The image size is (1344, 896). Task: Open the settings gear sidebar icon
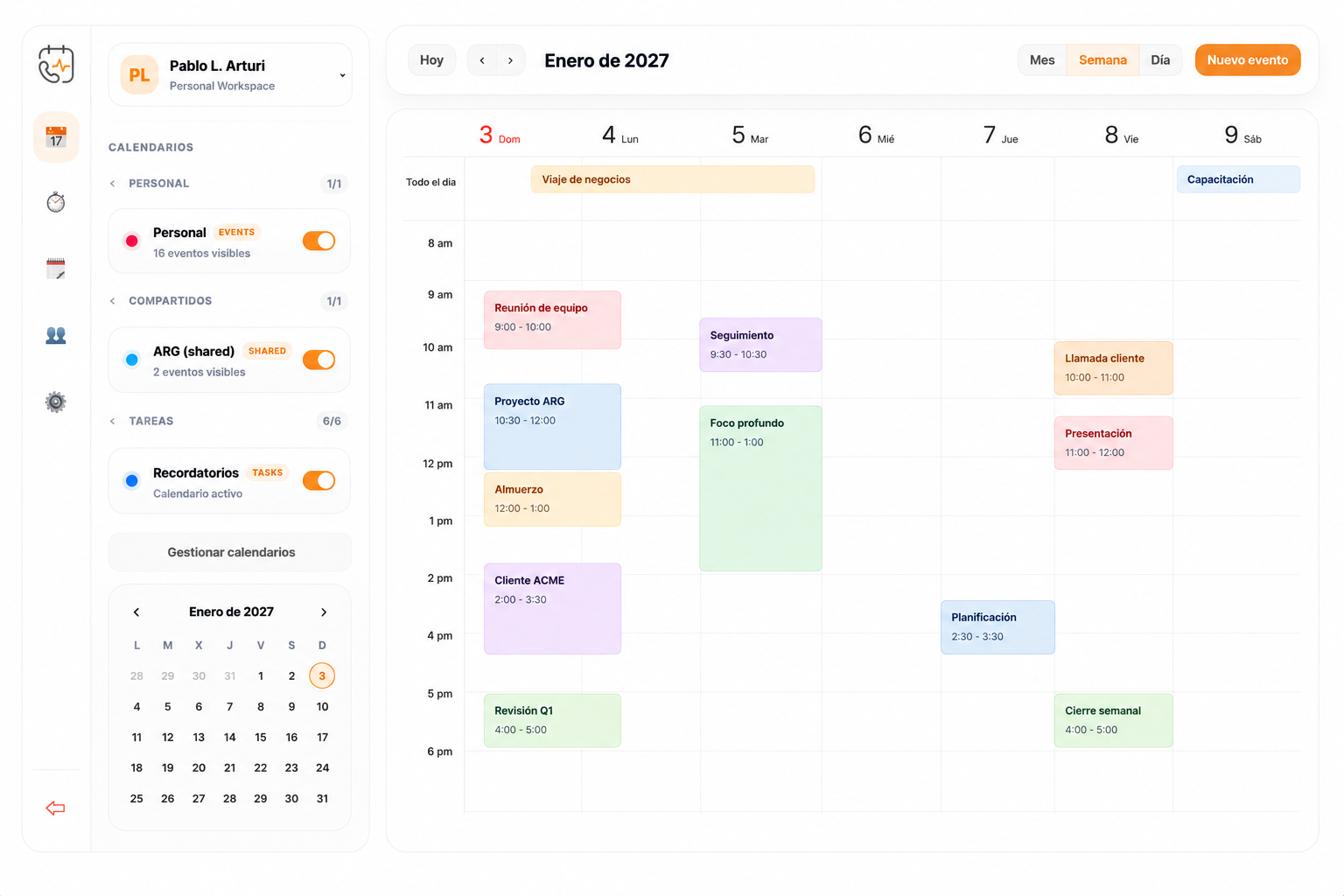coord(56,402)
